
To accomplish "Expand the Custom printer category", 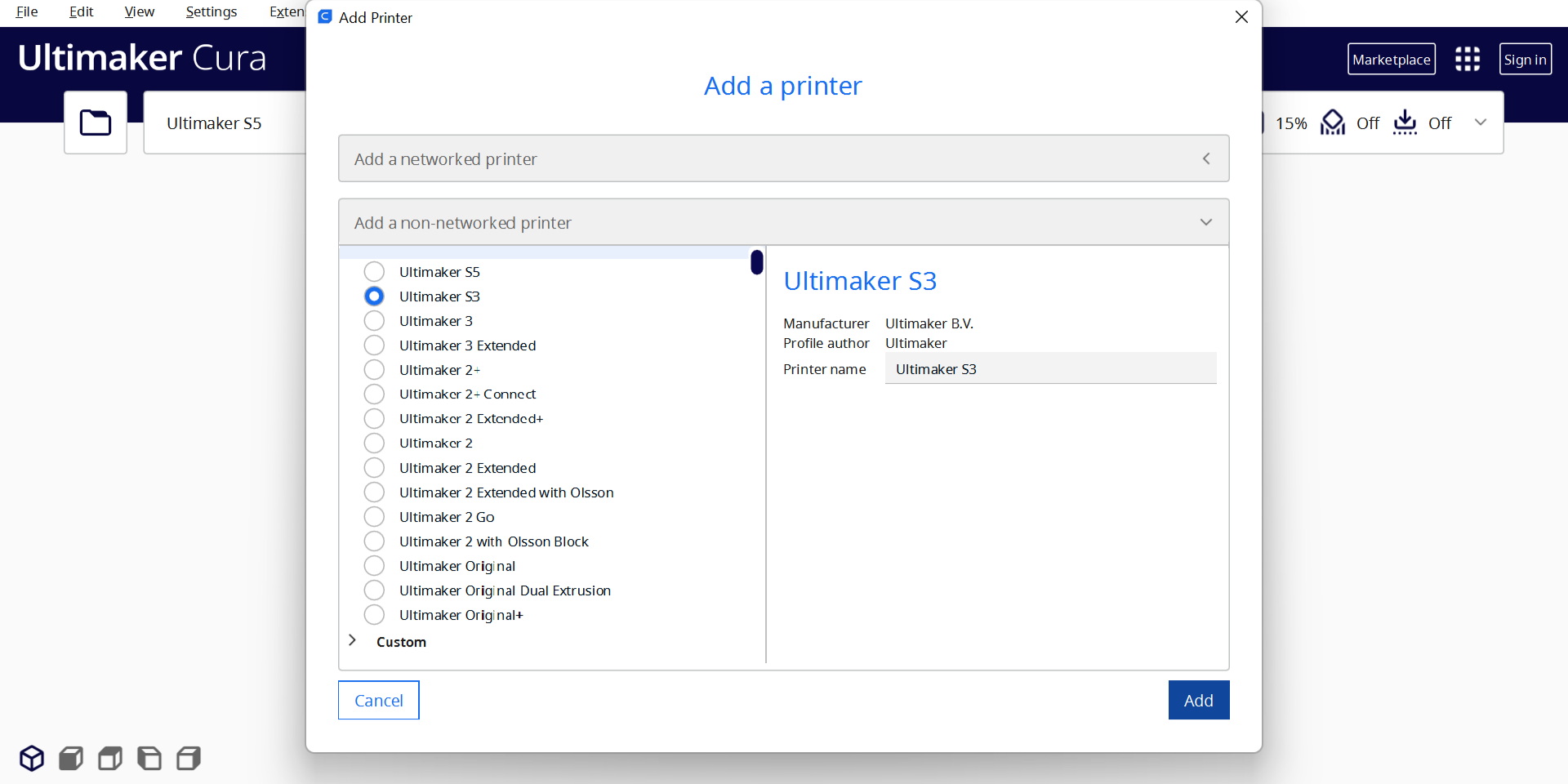I will pos(353,641).
